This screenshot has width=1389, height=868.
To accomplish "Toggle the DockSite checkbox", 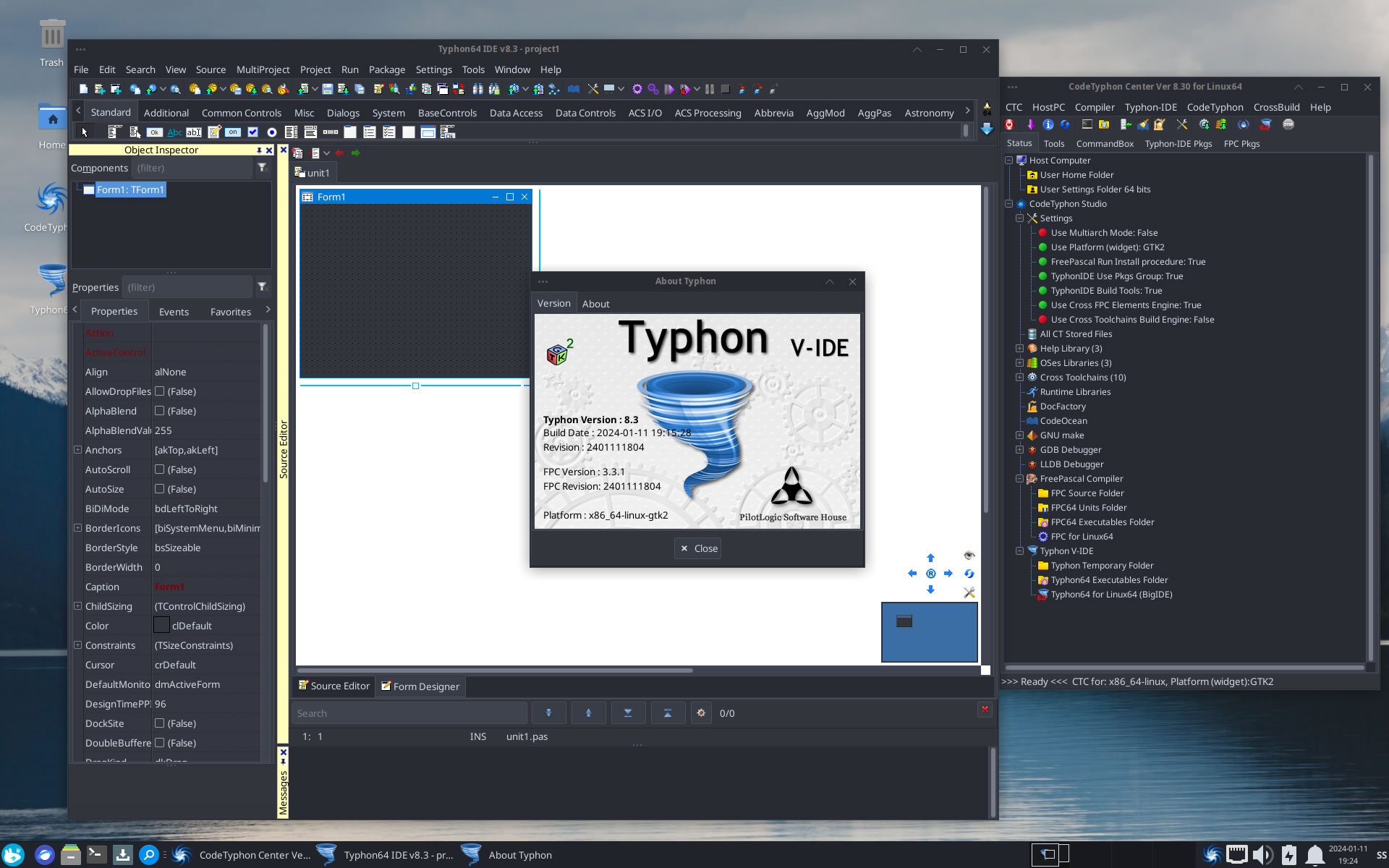I will pos(159,723).
